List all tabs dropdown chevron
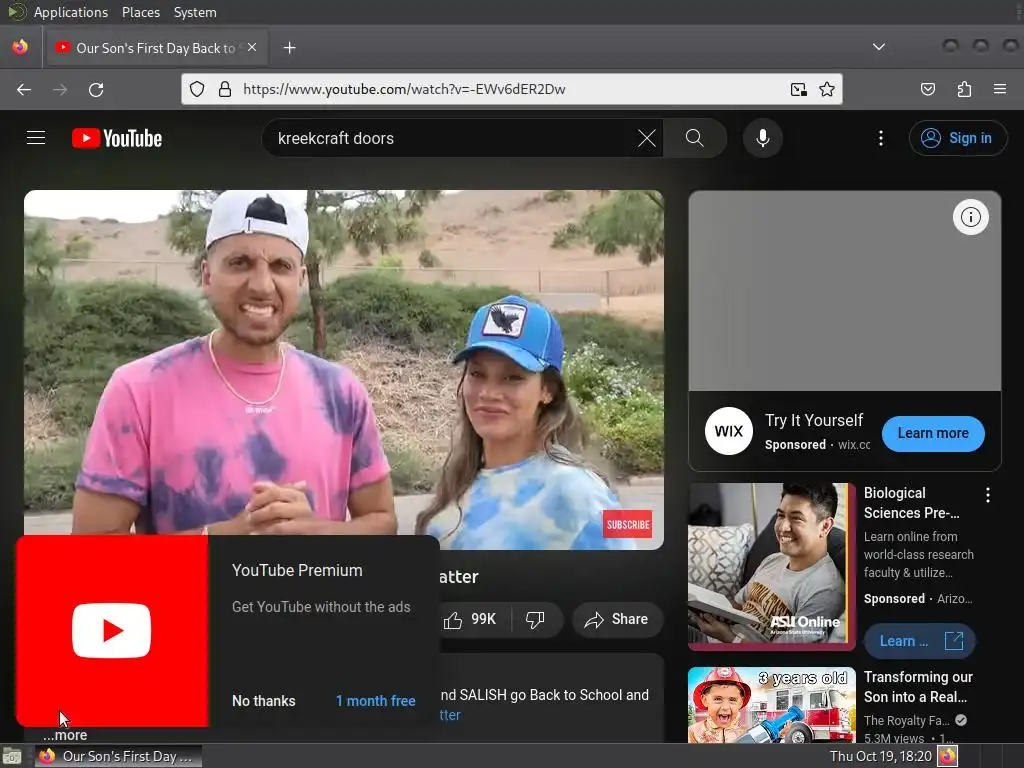 (x=879, y=47)
